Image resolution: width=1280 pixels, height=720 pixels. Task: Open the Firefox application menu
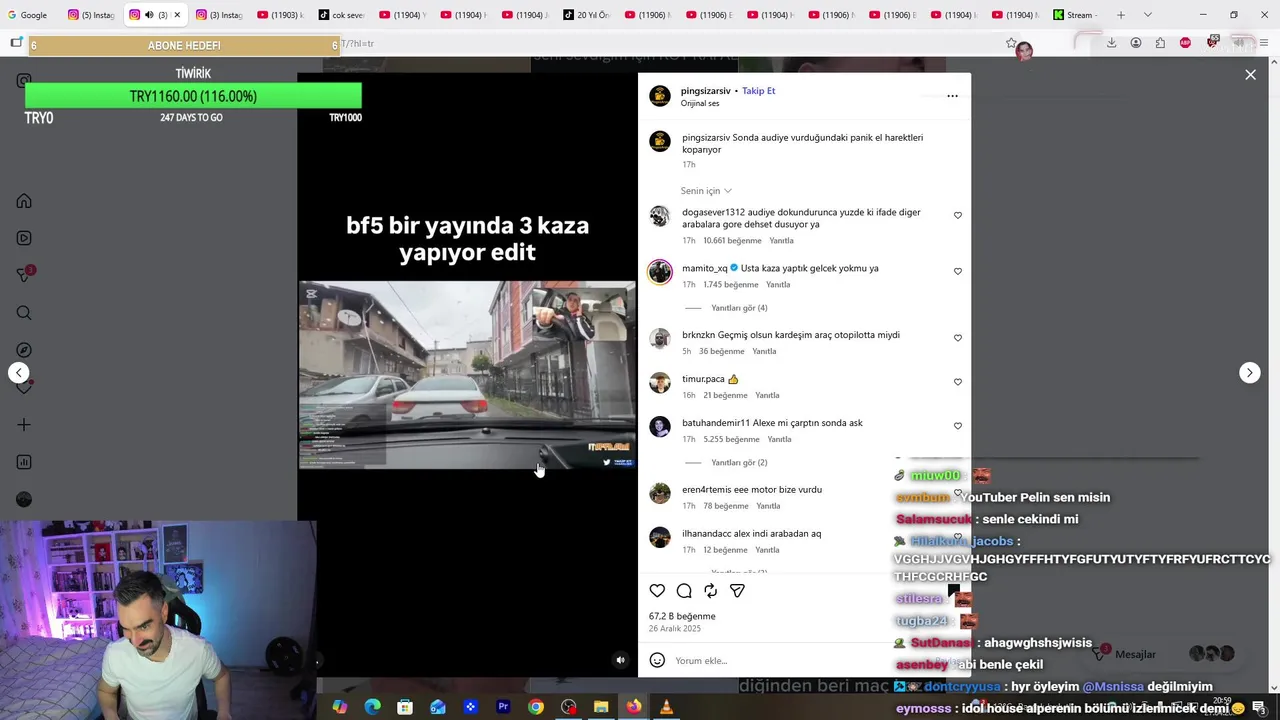1265,43
